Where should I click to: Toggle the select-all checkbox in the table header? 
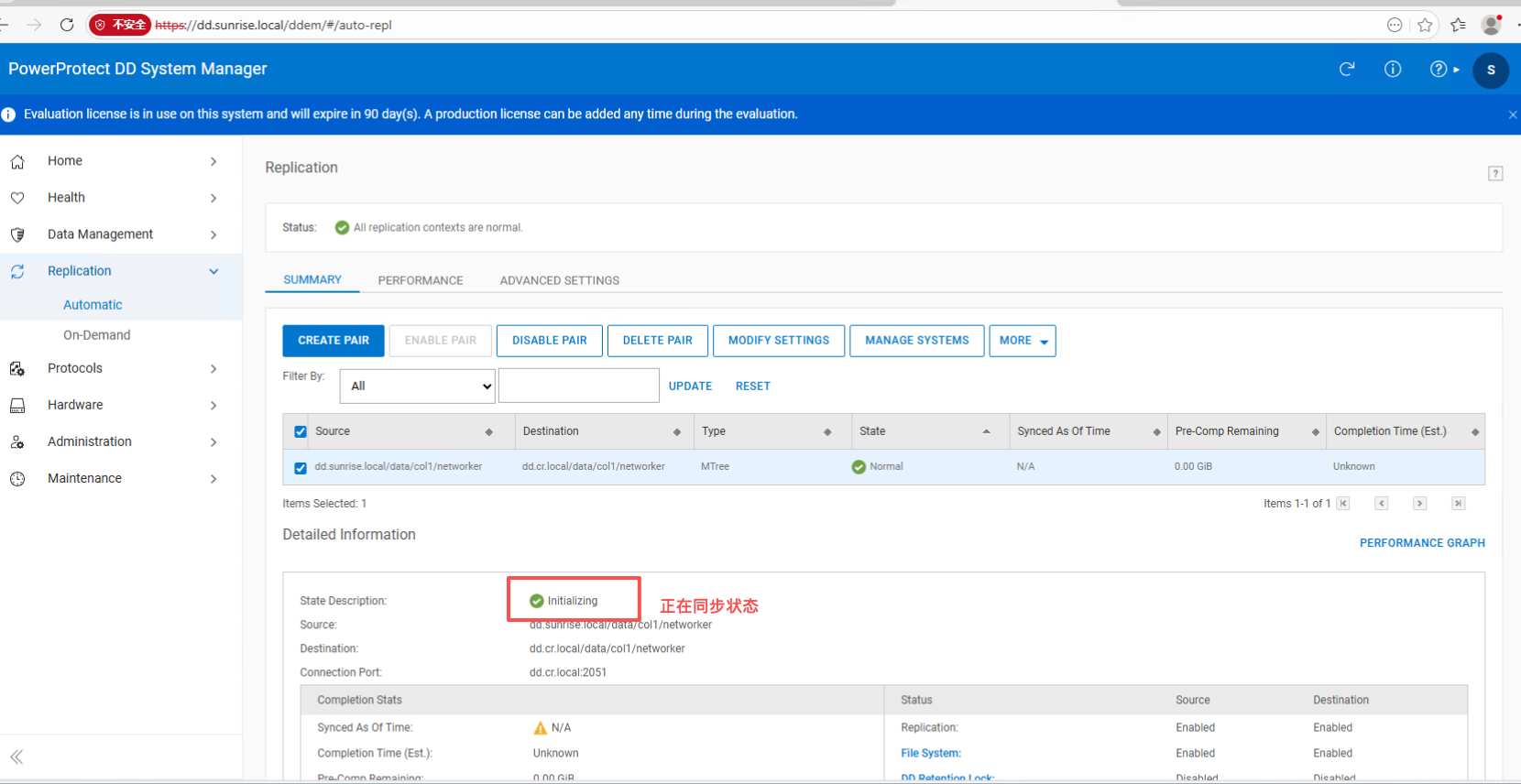(301, 431)
